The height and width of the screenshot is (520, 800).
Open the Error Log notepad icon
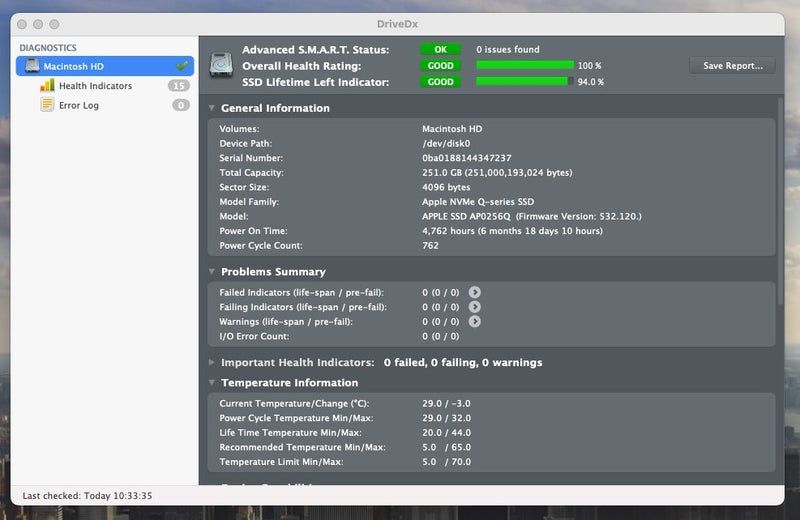[47, 105]
